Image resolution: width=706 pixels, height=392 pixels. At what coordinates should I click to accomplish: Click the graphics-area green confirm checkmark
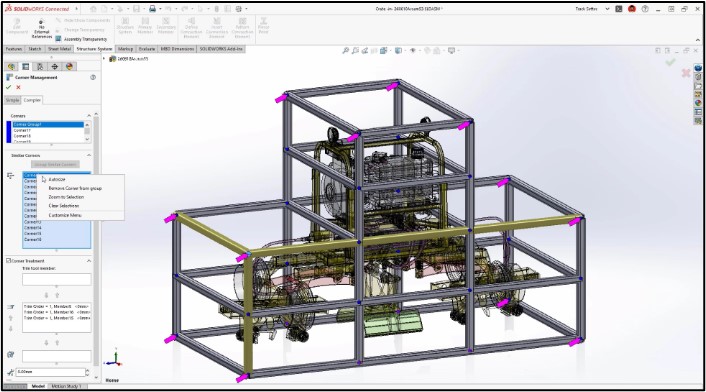pyautogui.click(x=671, y=63)
